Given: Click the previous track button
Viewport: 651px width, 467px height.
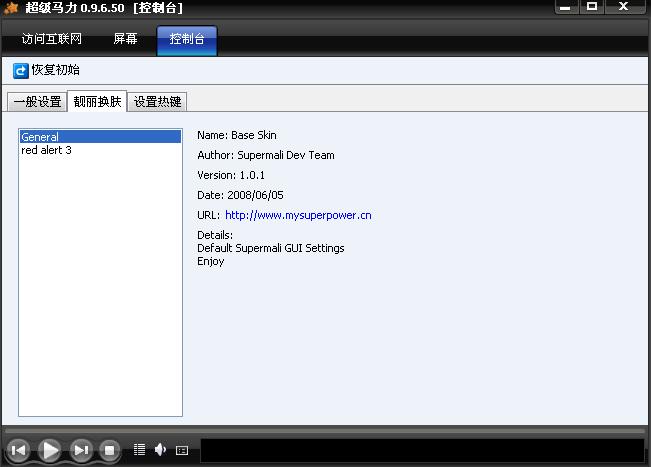Looking at the screenshot, I should (x=19, y=450).
